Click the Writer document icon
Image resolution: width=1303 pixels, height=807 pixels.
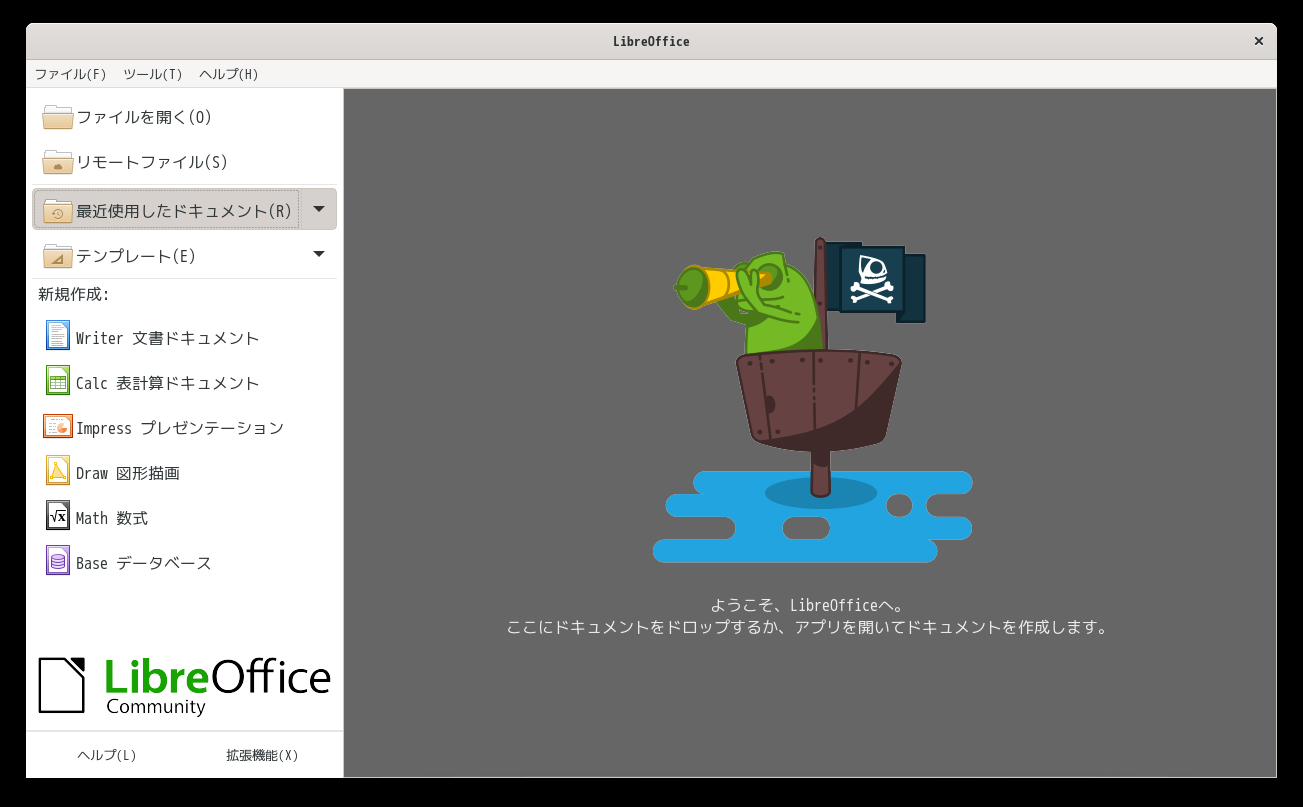point(58,335)
